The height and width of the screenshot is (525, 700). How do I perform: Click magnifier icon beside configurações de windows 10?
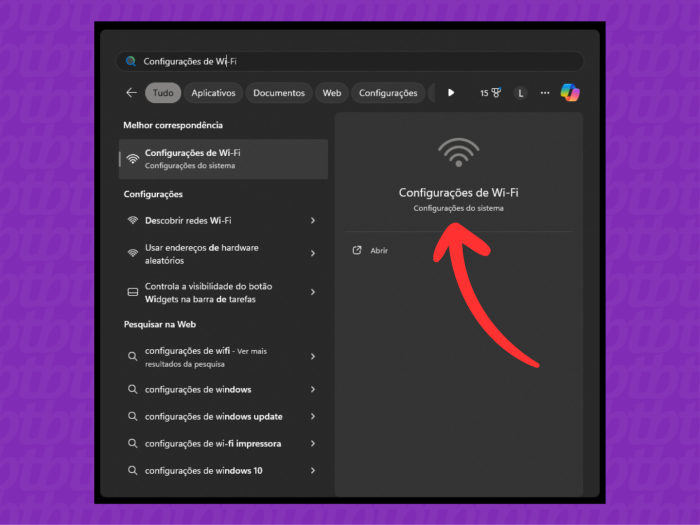pyautogui.click(x=133, y=471)
